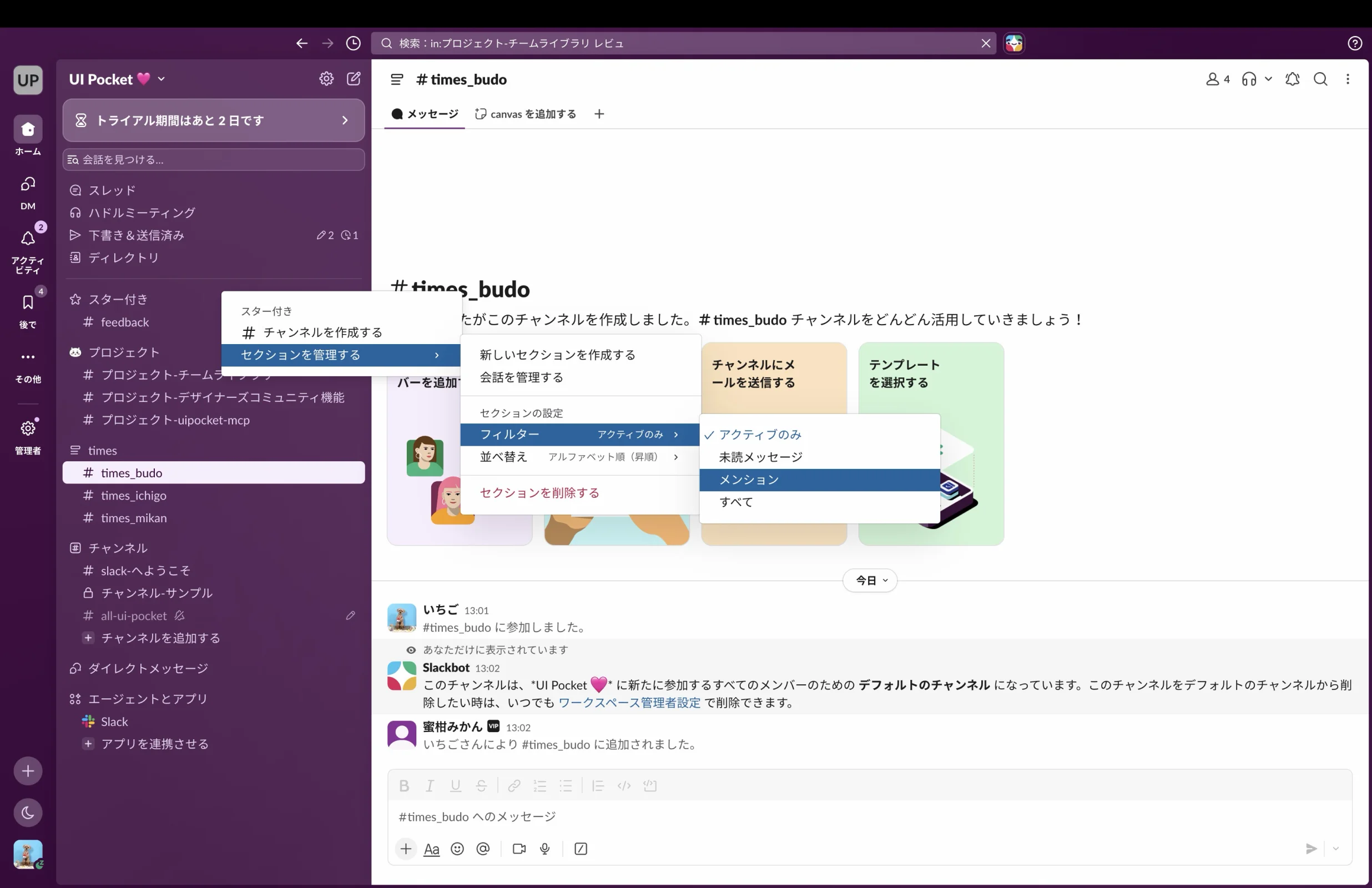Image resolution: width=1372 pixels, height=888 pixels.
Task: Click the plus create button in rail
Action: coord(28,771)
